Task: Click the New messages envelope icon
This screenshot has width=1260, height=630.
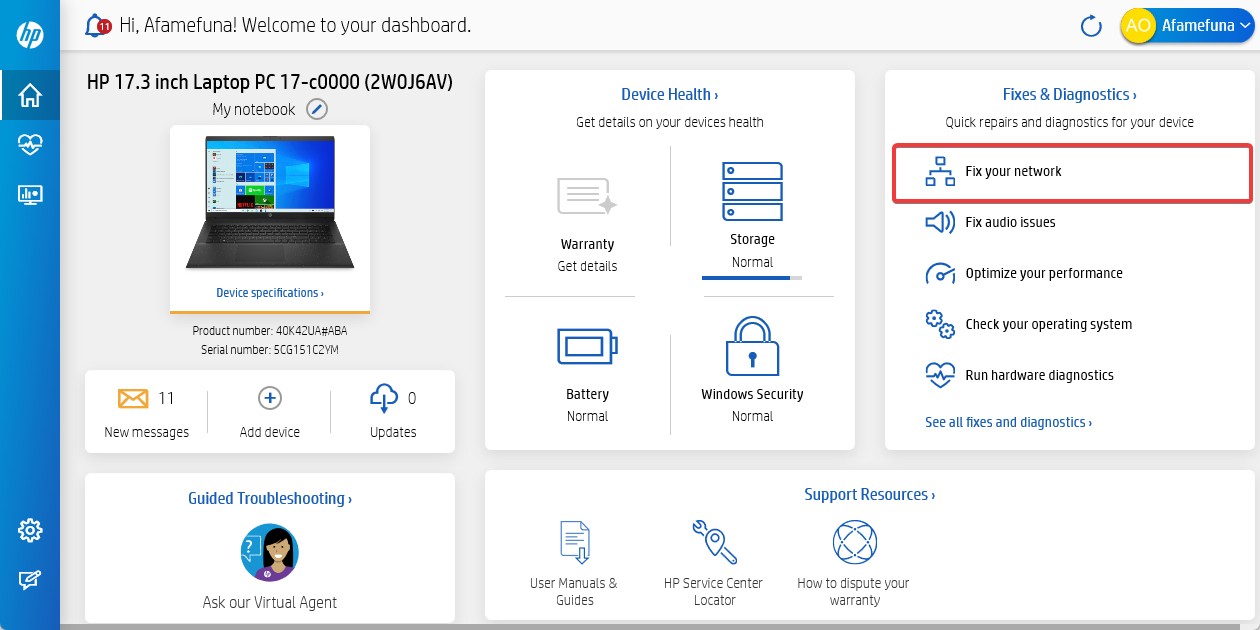Action: (x=133, y=398)
